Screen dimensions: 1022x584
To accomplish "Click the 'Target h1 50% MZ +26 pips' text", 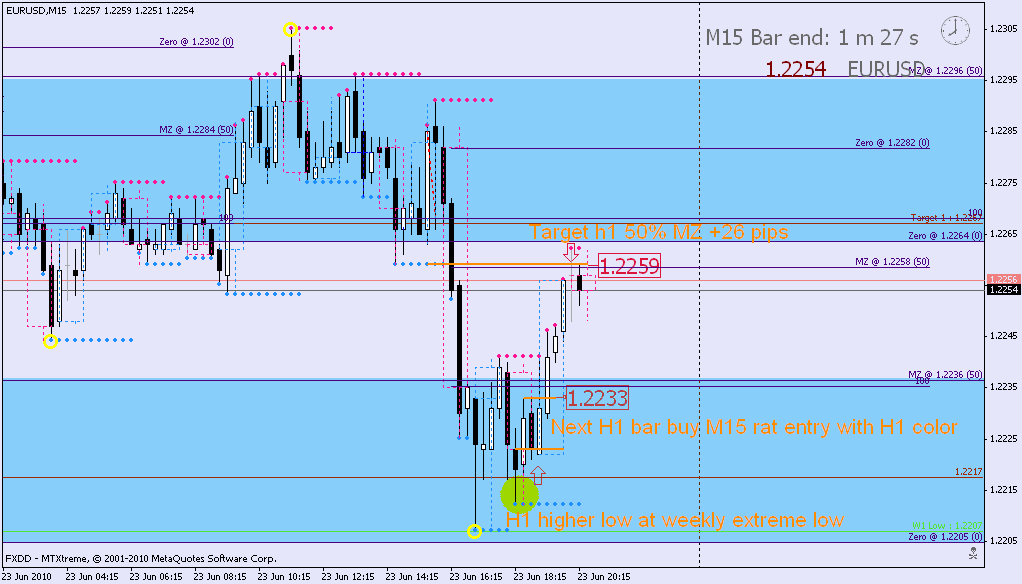I will tap(658, 232).
